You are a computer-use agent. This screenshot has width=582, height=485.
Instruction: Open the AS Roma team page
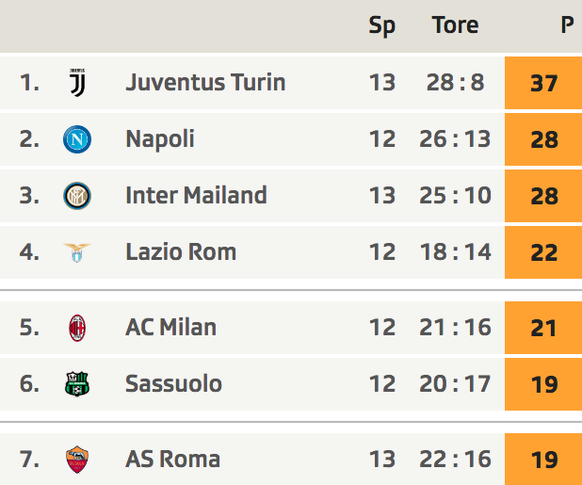[173, 459]
